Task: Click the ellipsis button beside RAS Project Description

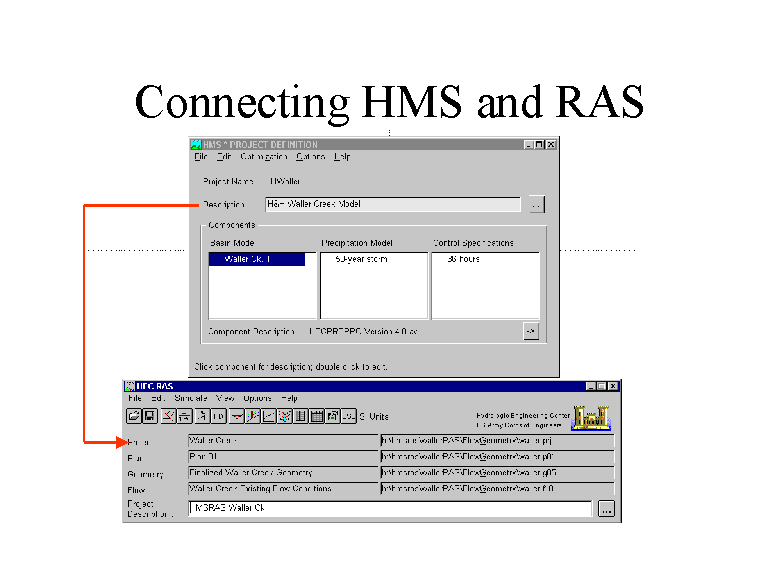Action: point(606,509)
